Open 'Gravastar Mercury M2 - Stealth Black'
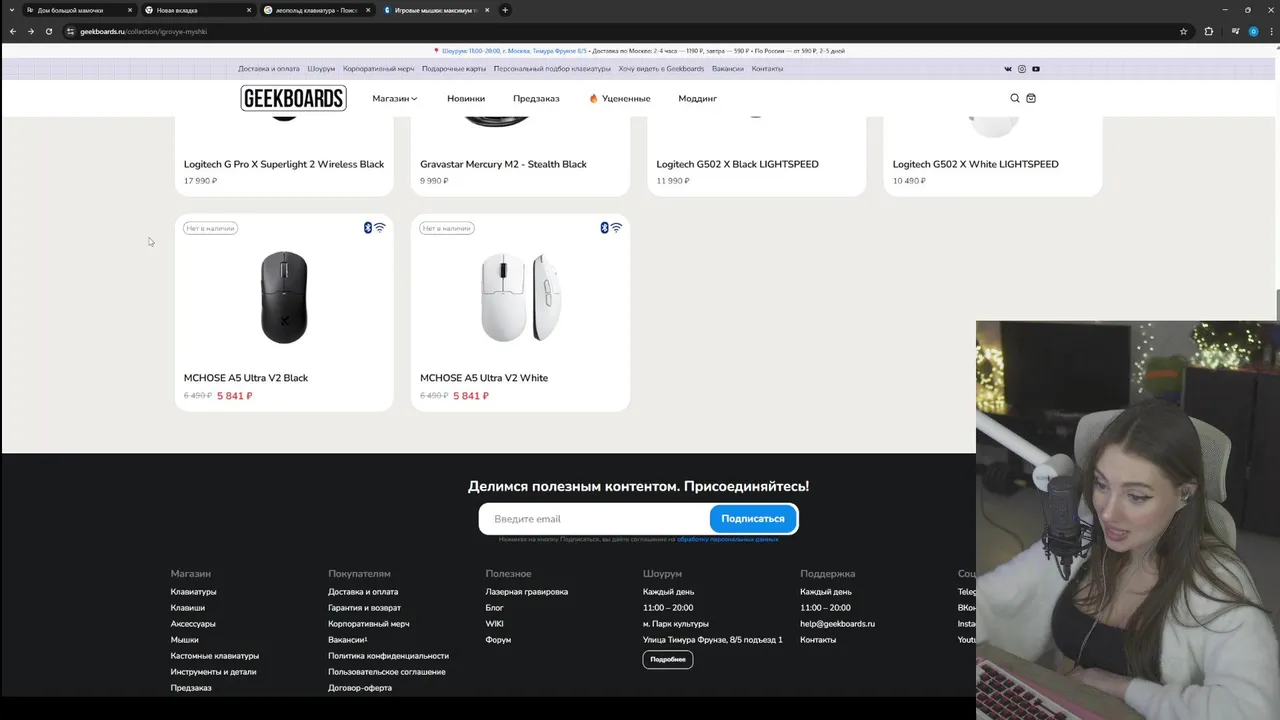The width and height of the screenshot is (1280, 720). click(503, 164)
